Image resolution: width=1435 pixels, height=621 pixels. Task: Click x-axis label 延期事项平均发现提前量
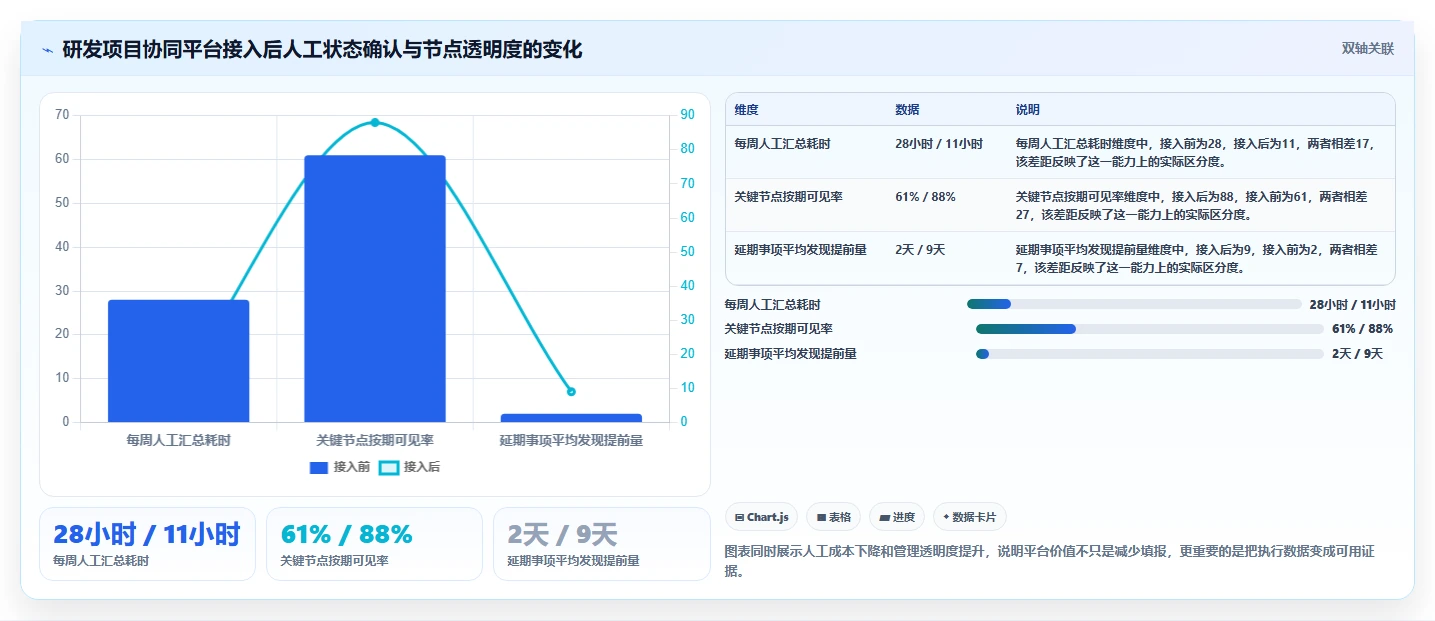coord(571,440)
